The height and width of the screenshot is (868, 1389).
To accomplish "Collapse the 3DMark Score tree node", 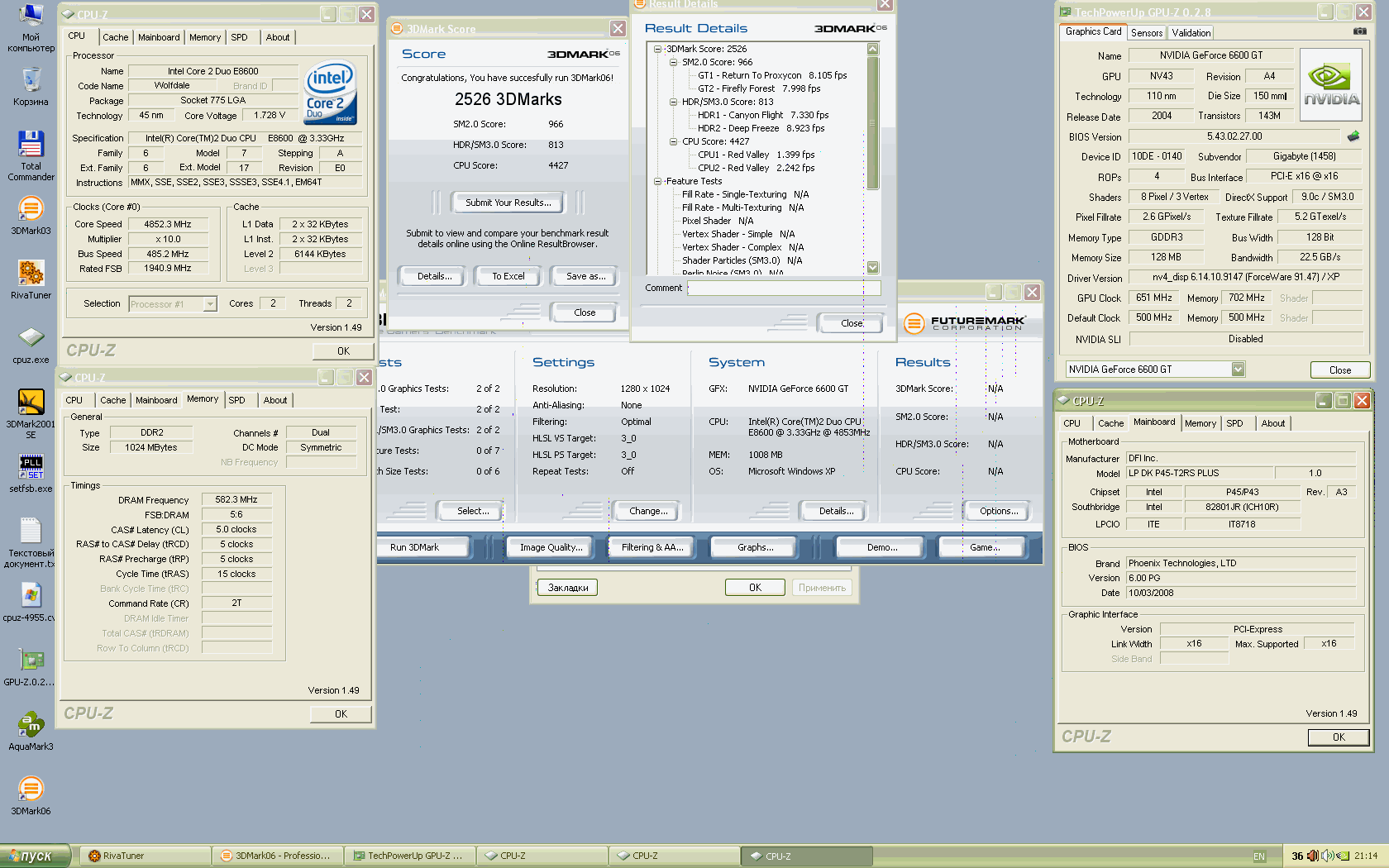I will coord(658,49).
